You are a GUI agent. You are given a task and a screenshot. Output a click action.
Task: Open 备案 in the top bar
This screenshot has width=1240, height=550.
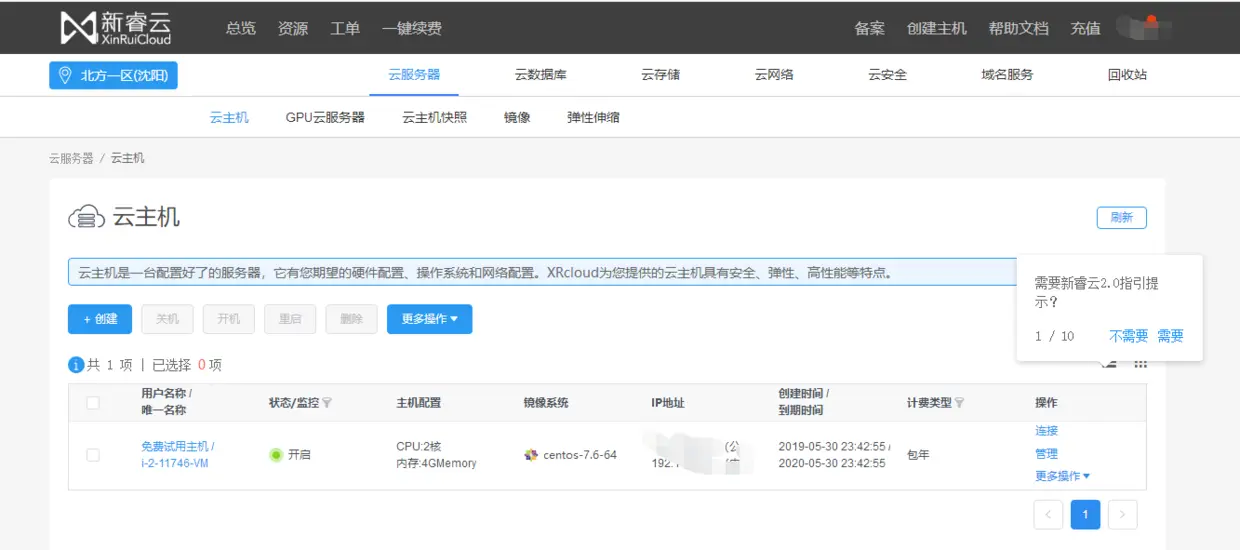(x=870, y=28)
